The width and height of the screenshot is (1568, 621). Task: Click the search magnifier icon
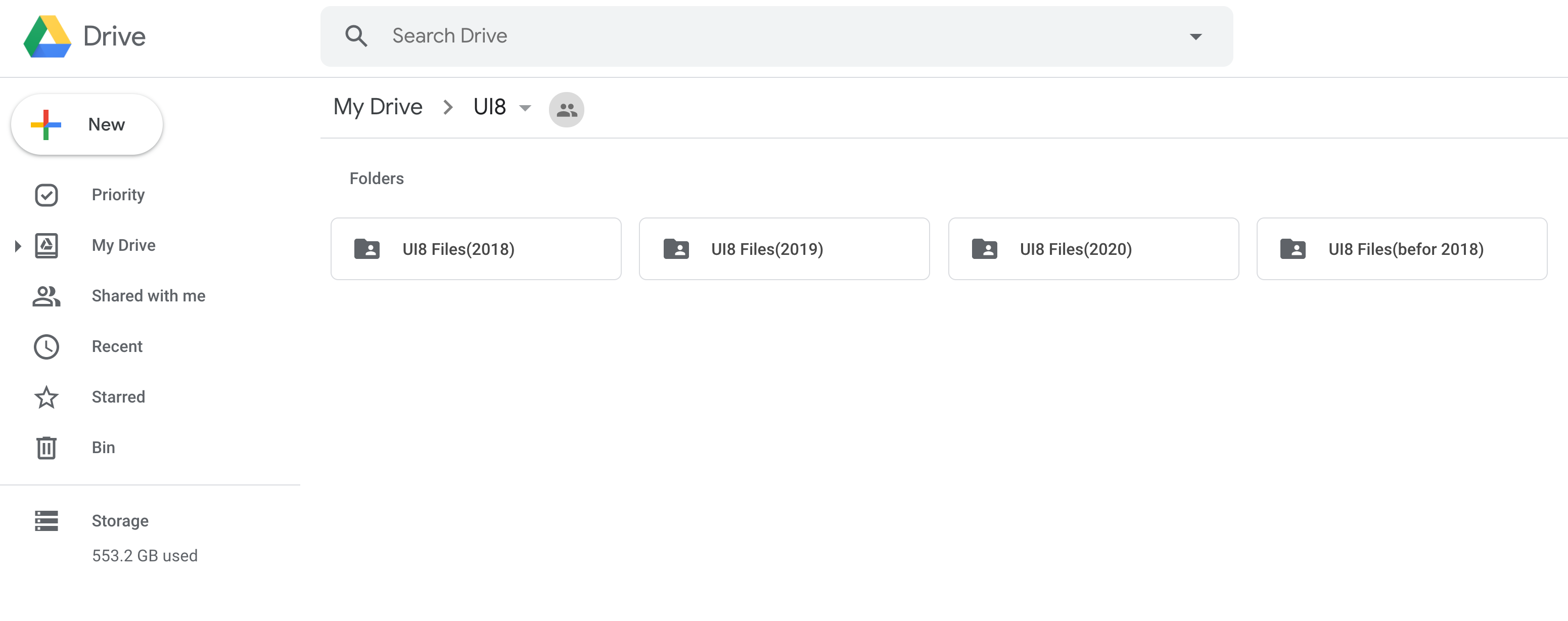[x=356, y=36]
